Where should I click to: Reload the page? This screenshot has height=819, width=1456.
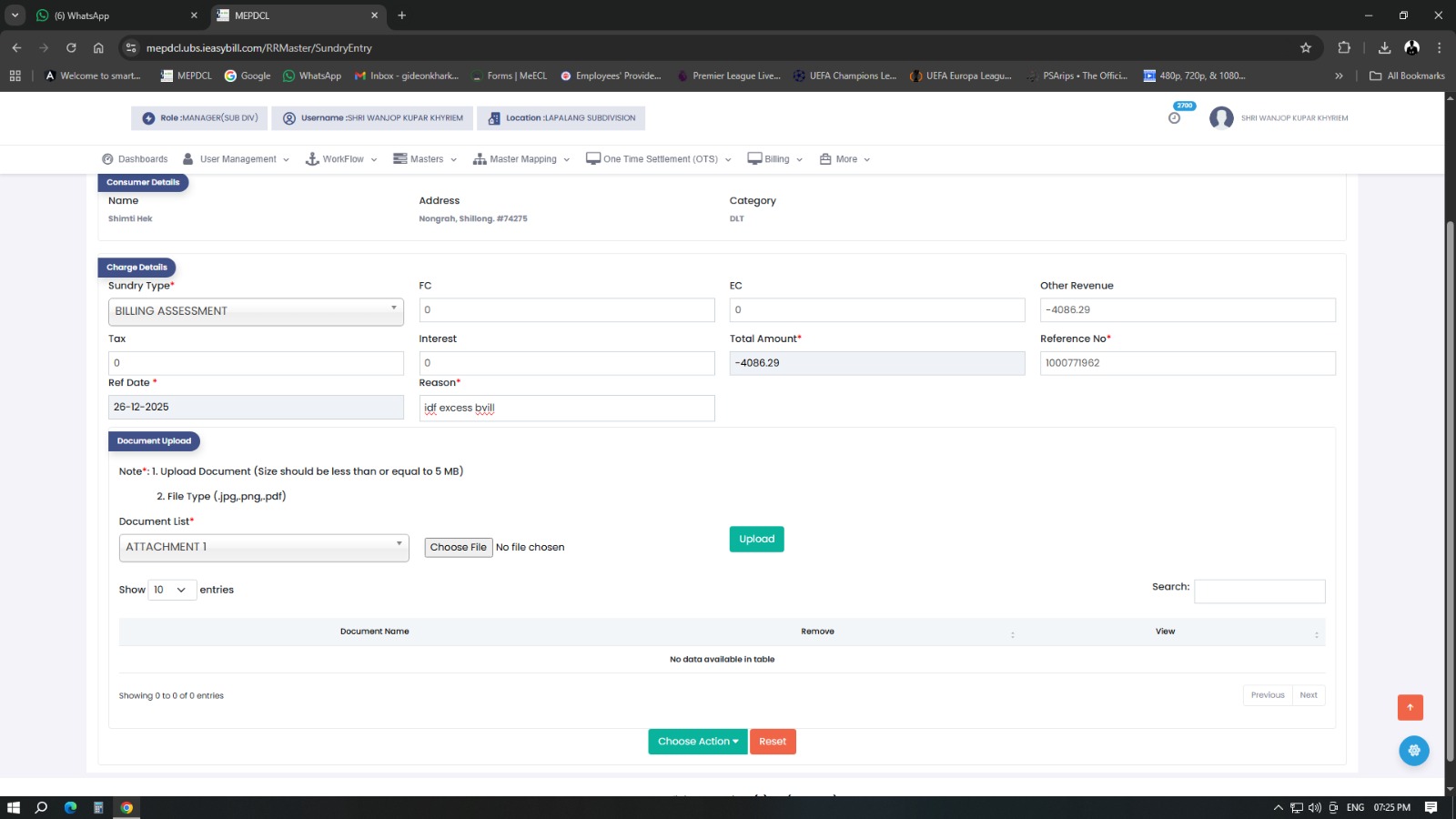click(71, 48)
